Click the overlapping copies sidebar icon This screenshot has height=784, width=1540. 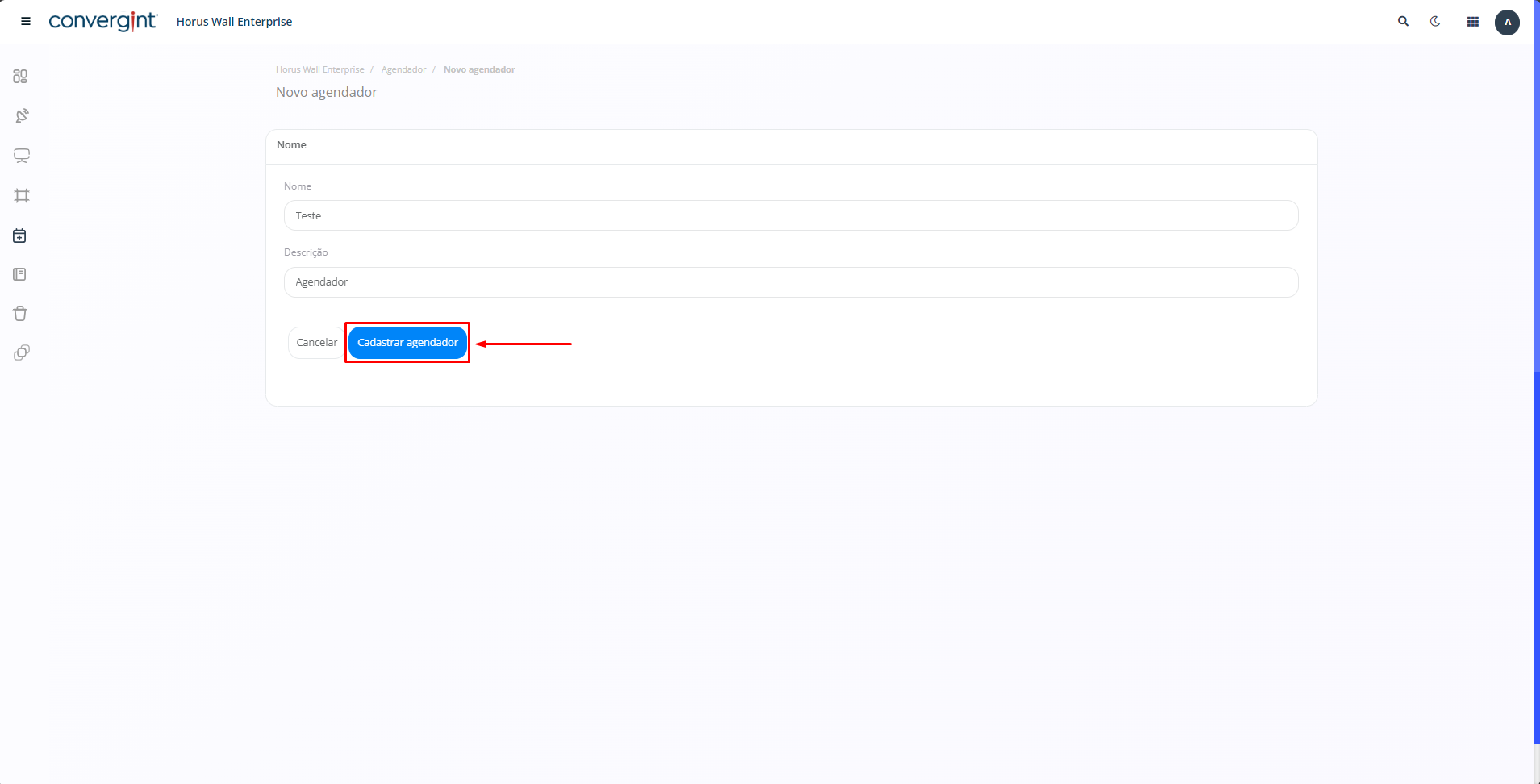click(22, 352)
